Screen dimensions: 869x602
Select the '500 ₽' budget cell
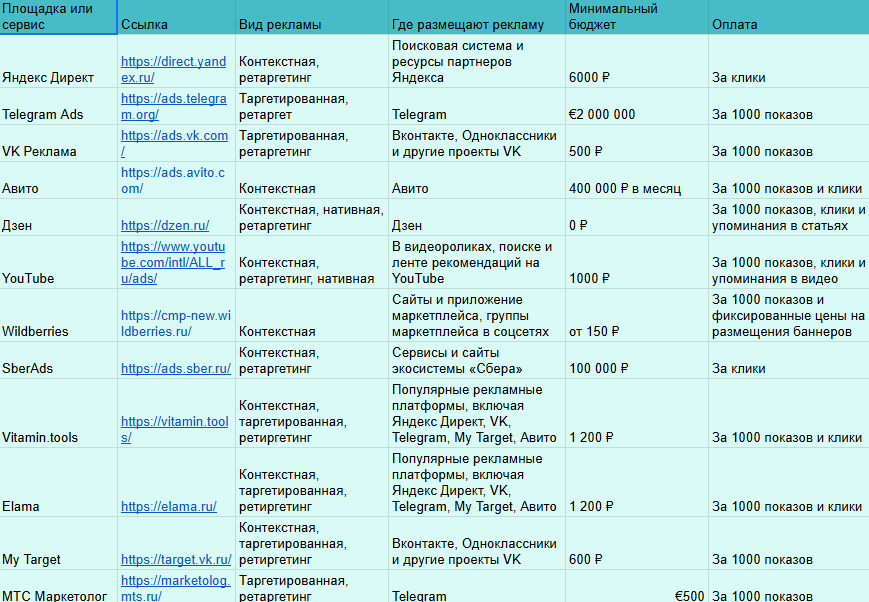tap(637, 144)
